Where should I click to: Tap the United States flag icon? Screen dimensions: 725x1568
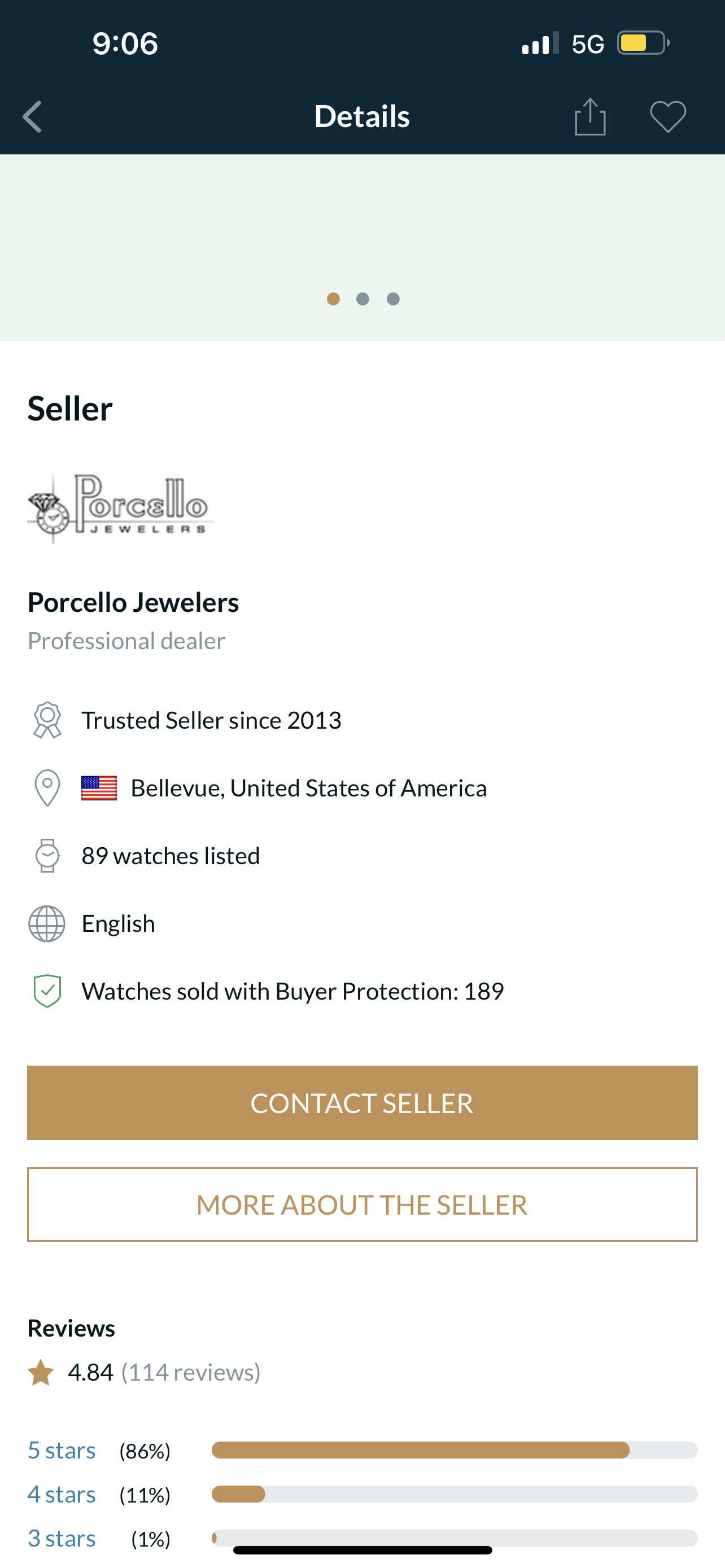[x=99, y=789]
